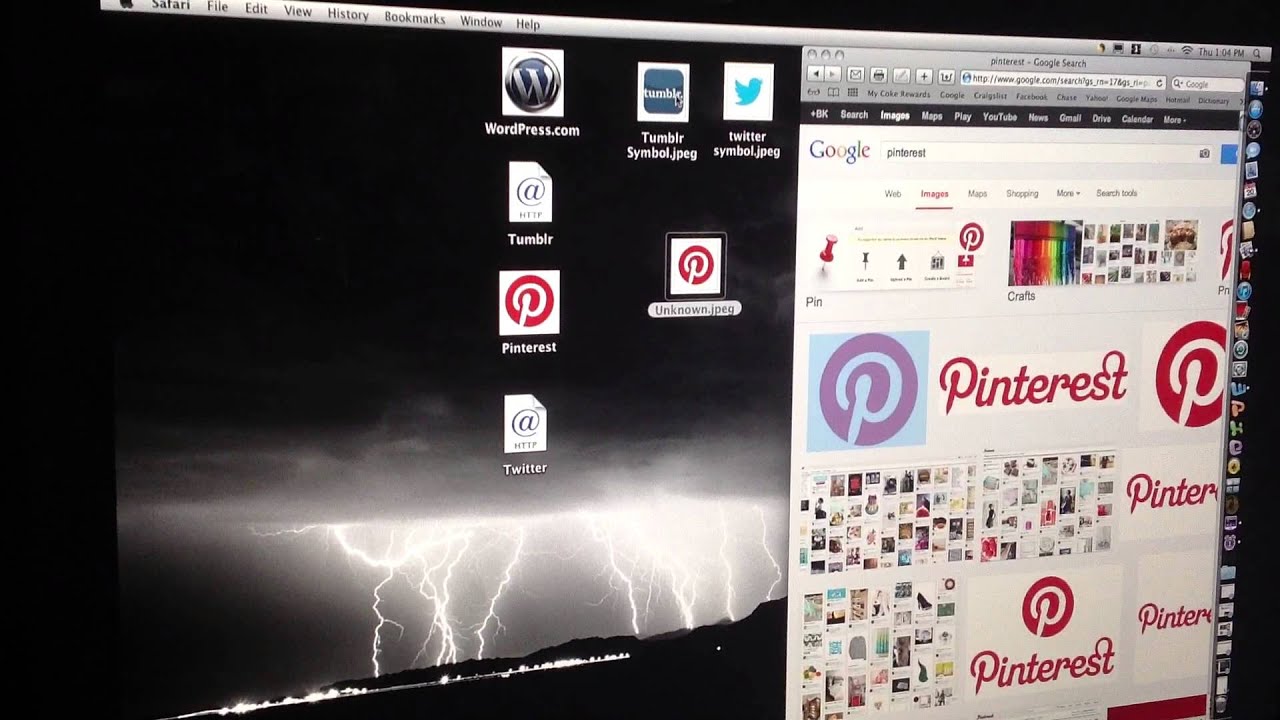Screen dimensions: 1280x720
Task: Go forward in Safari
Action: (832, 75)
